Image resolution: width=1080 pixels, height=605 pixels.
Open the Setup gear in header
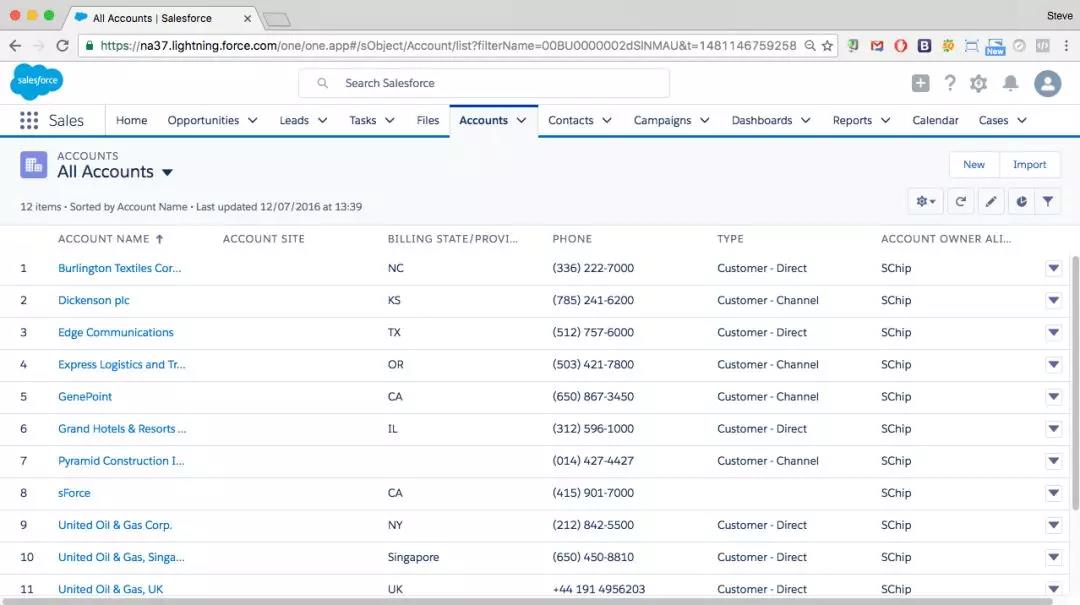978,84
